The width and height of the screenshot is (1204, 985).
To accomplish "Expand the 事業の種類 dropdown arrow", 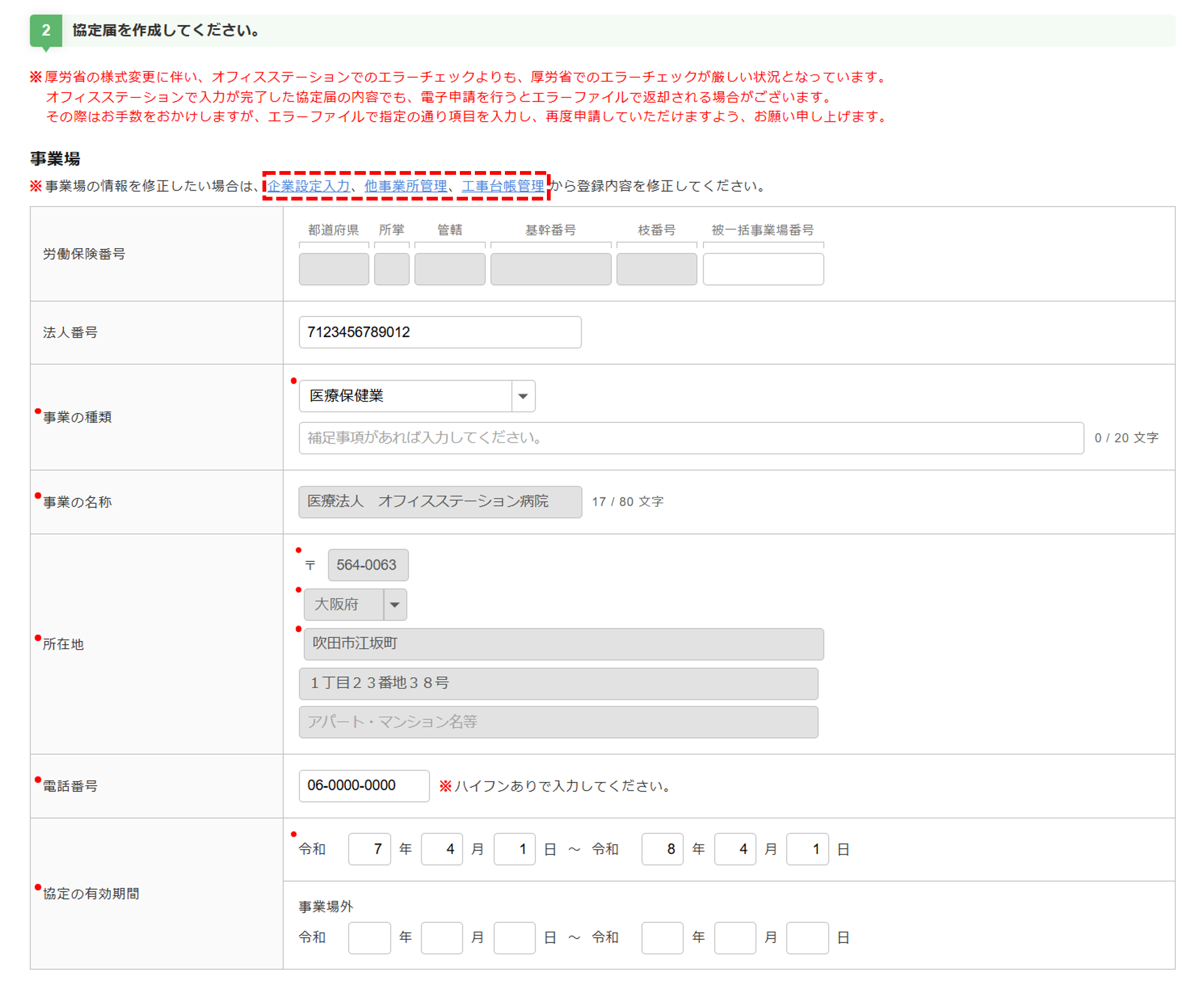I will (x=522, y=396).
